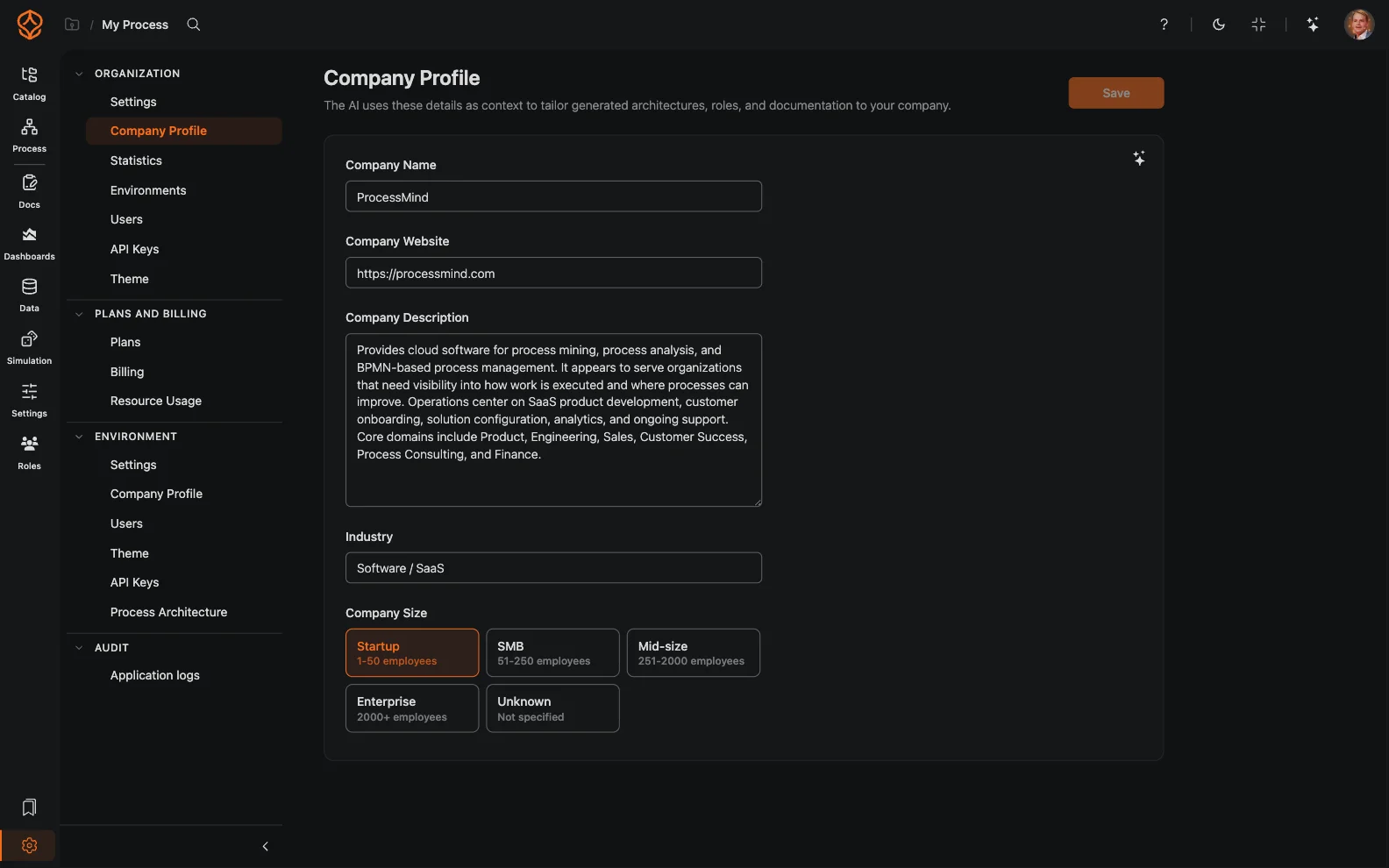Click the Save button
The height and width of the screenshot is (868, 1389).
[x=1115, y=93]
